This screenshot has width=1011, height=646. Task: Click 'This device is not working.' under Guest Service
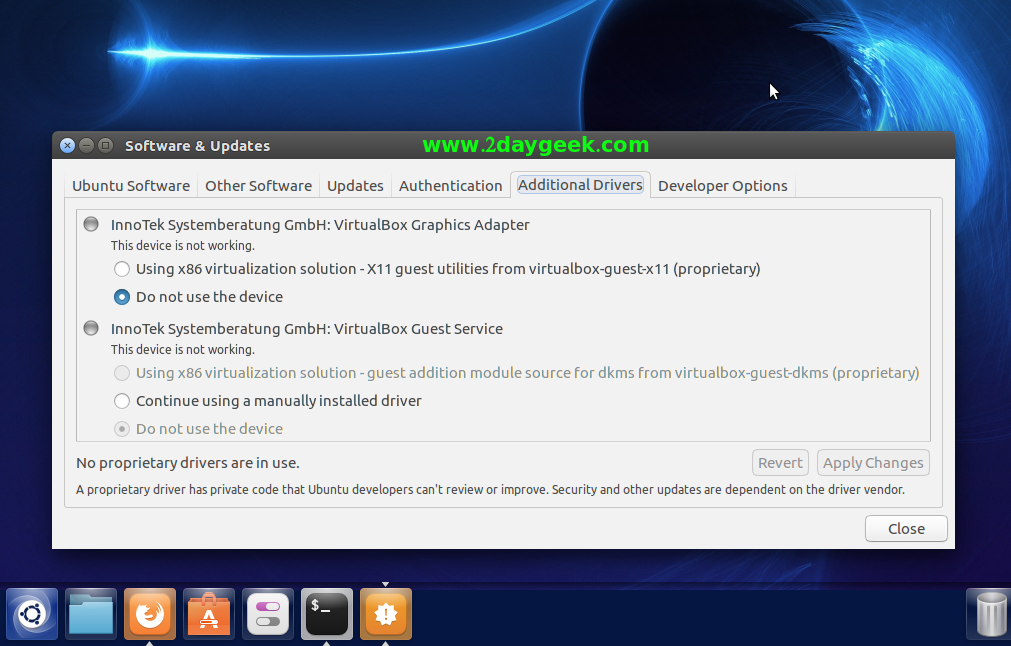click(182, 349)
